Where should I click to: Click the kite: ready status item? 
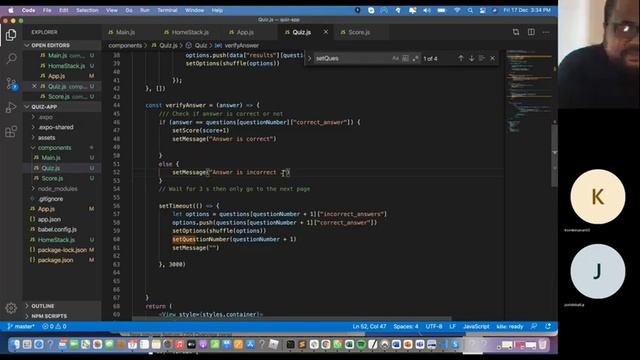click(x=509, y=327)
